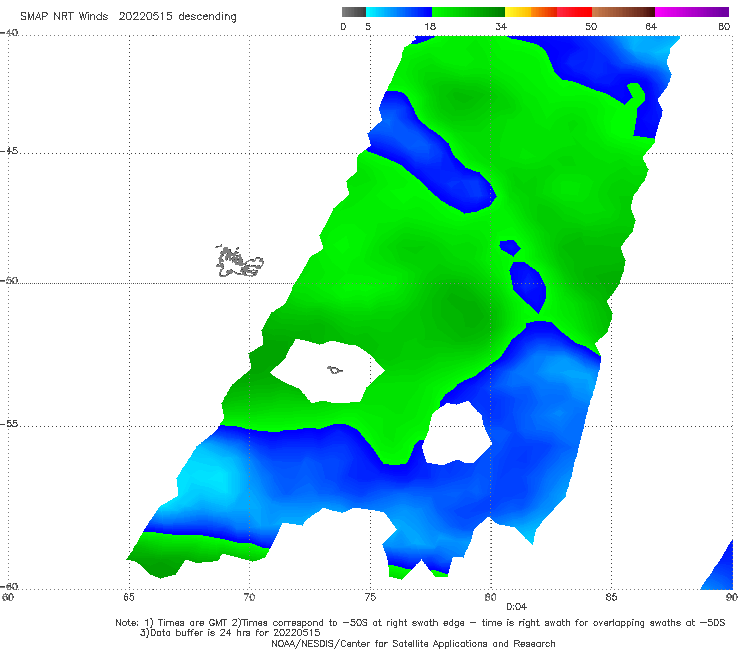This screenshot has height=650, width=740.
Task: Click the "SMAP NRT Winds 20220515 descending" title
Action: [128, 17]
